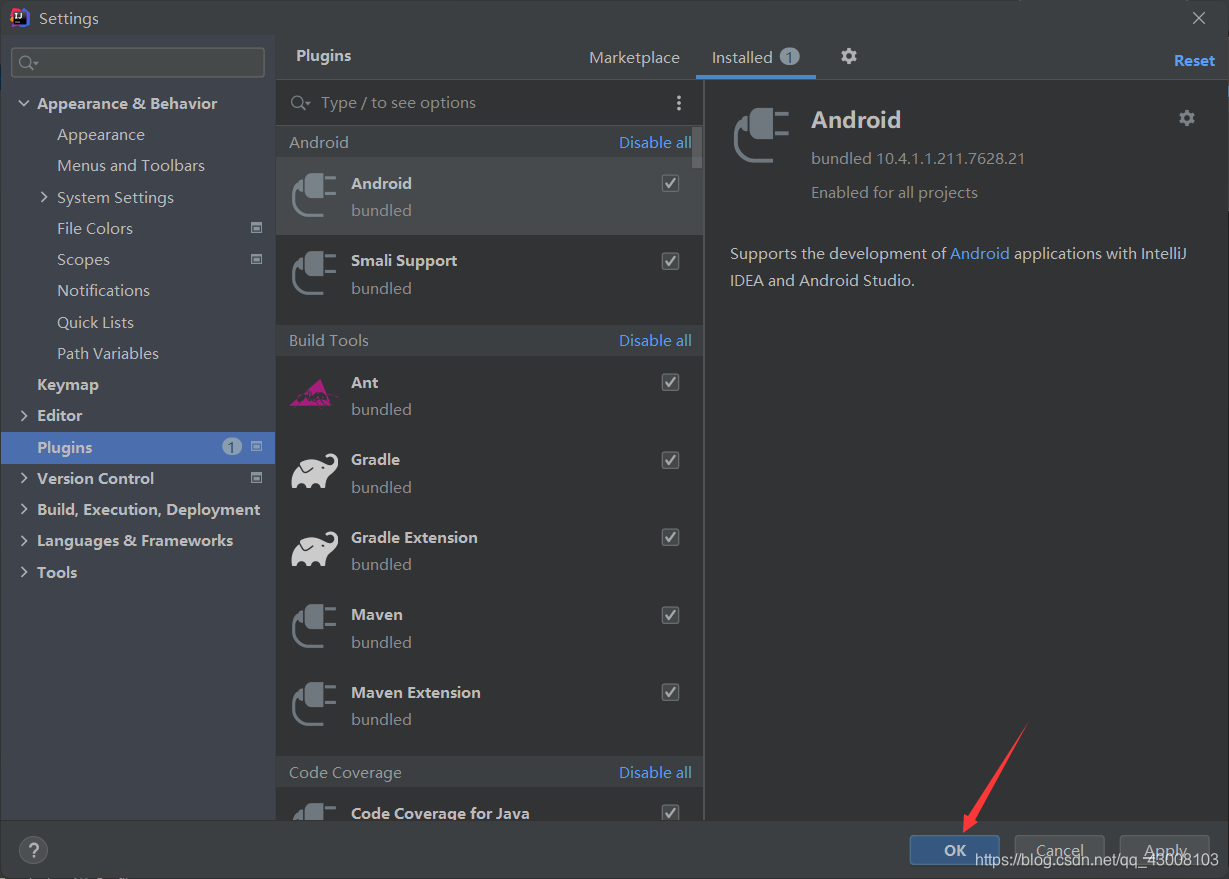Click the settings search magnifier icon

point(27,63)
